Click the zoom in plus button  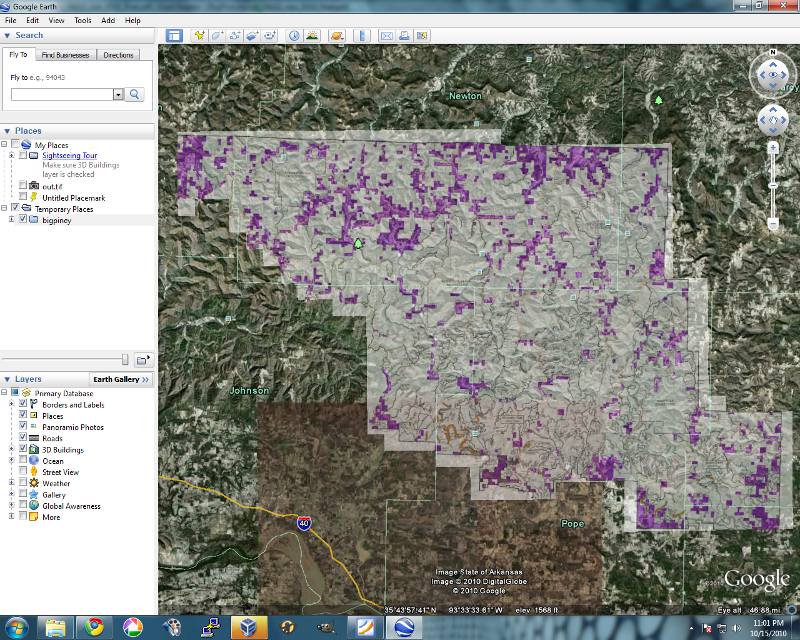773,148
